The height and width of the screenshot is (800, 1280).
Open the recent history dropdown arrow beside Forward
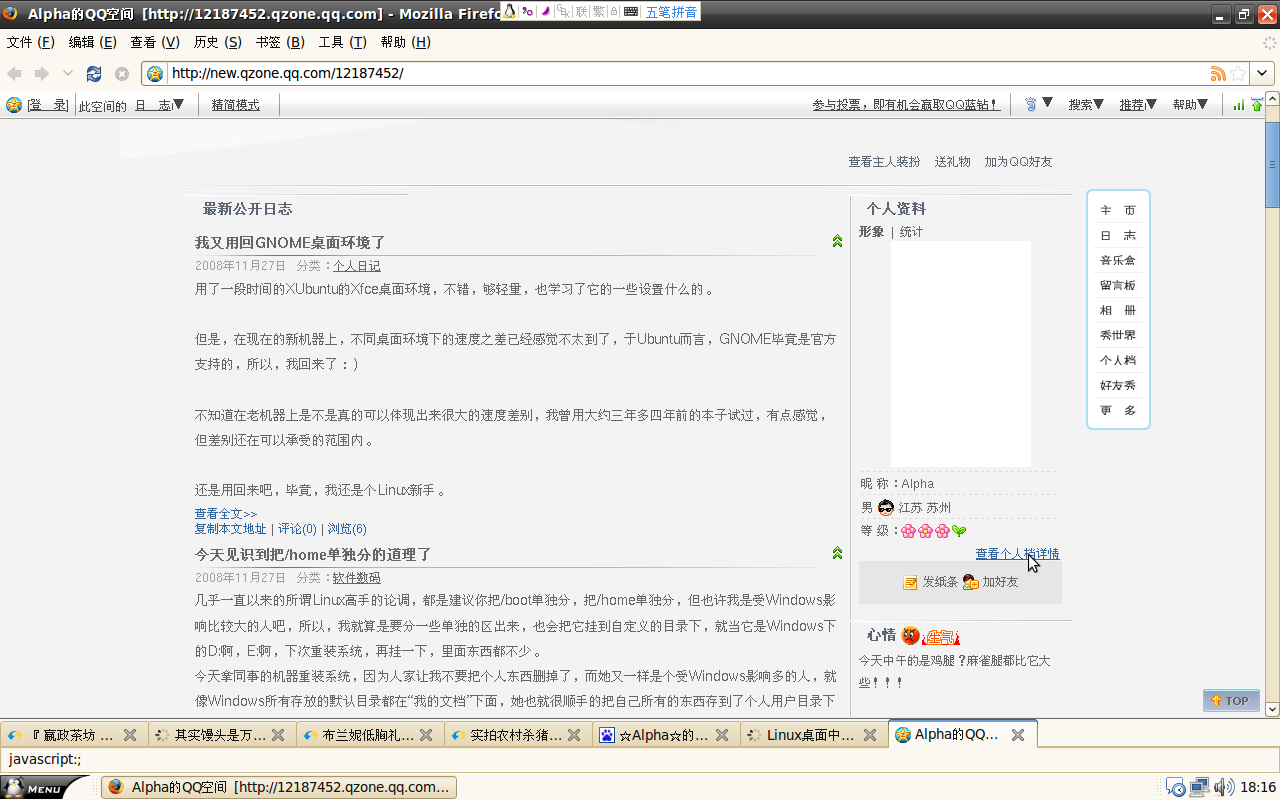coord(68,74)
